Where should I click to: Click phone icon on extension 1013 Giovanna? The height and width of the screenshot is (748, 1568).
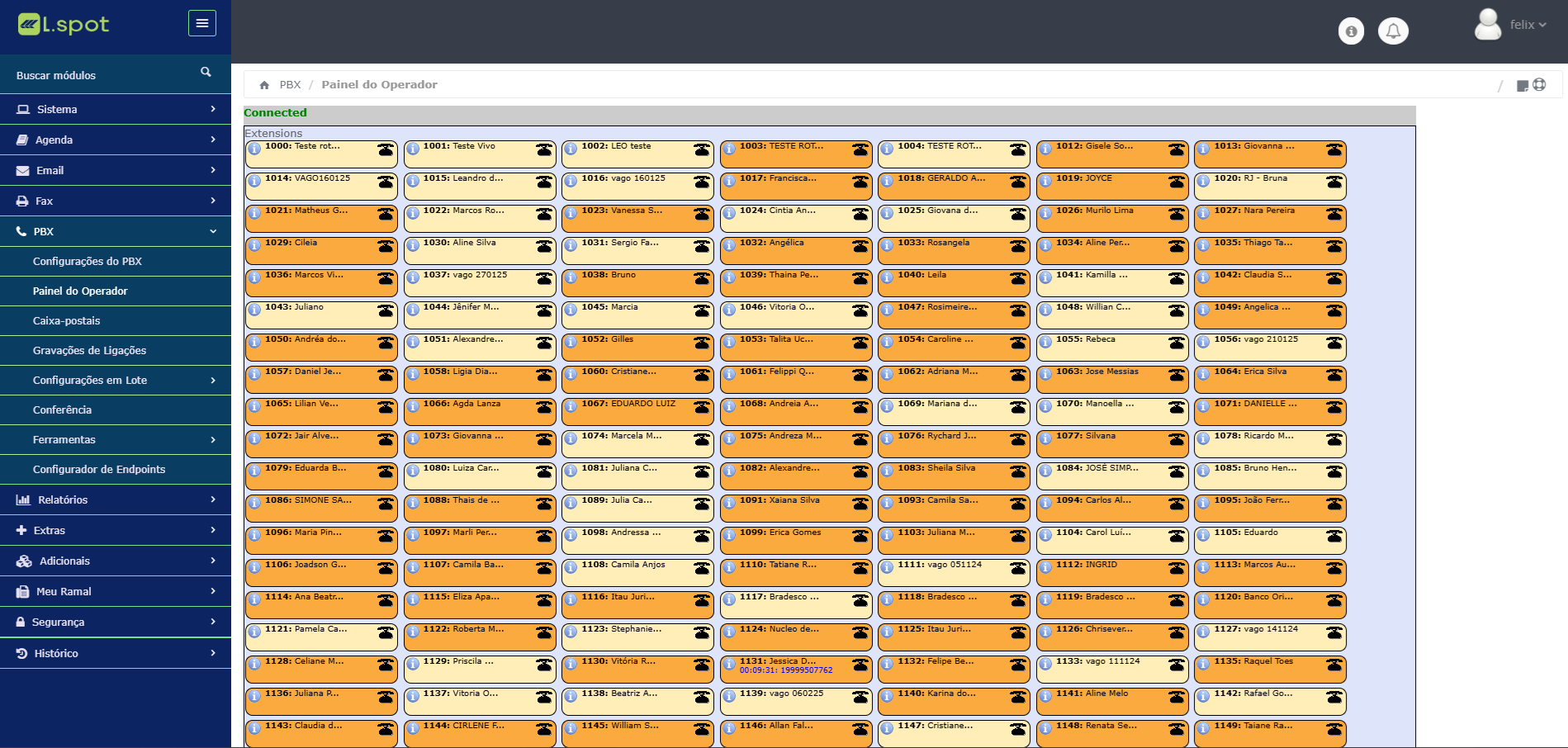tap(1334, 150)
